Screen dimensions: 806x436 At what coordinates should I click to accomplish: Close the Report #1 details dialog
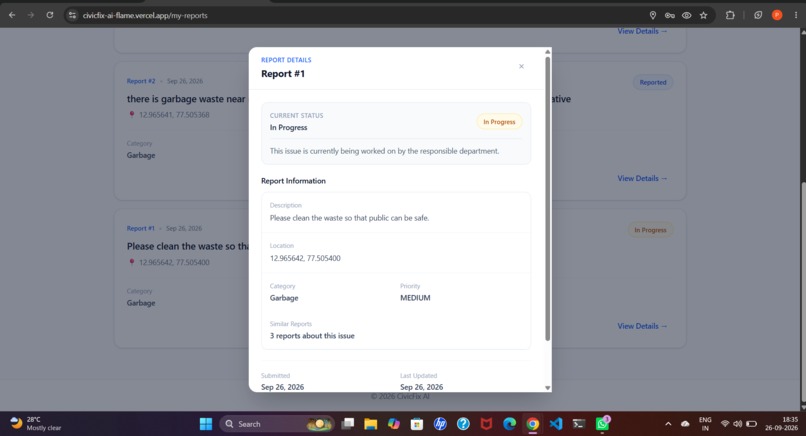[x=521, y=66]
